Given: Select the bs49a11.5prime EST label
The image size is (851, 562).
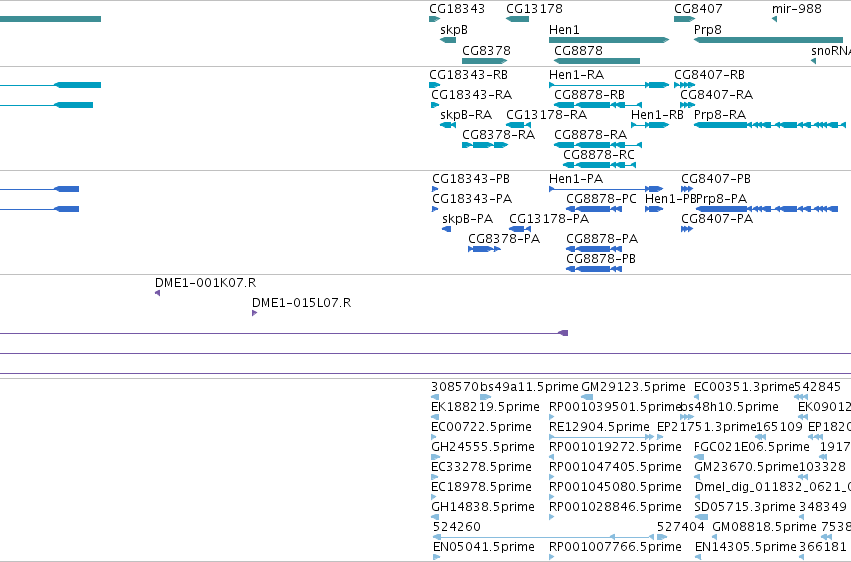Looking at the screenshot, I should click(529, 387).
